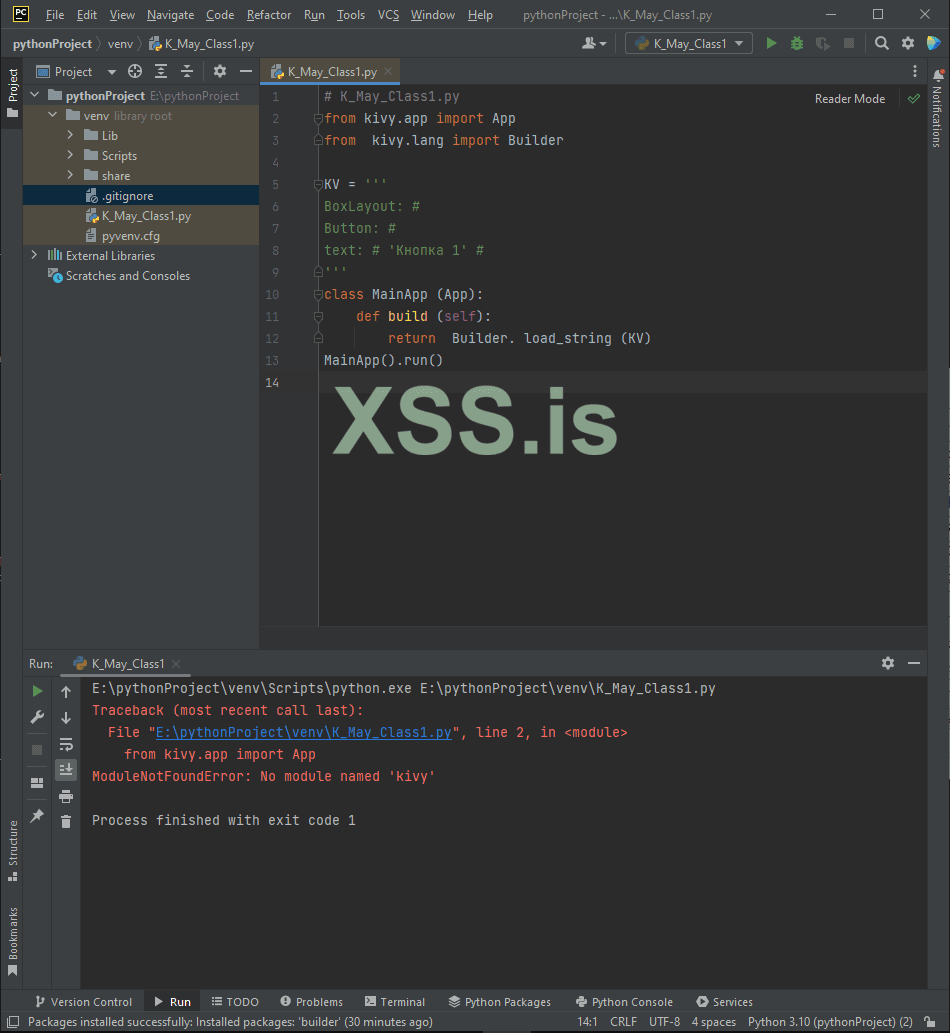950x1033 pixels.
Task: Move down the stack trace arrow
Action: pos(66,717)
